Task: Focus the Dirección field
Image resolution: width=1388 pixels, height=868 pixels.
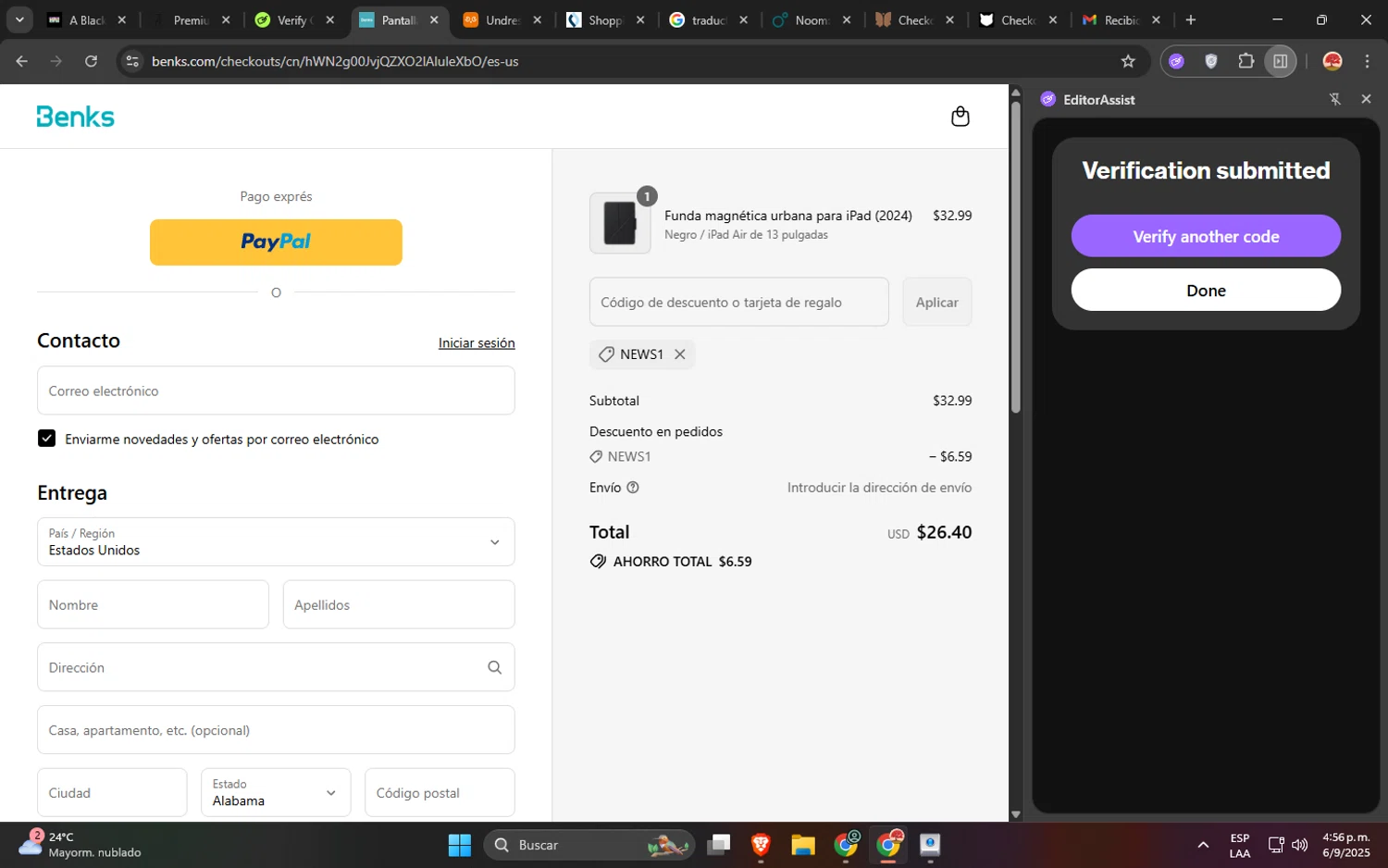Action: (x=276, y=667)
